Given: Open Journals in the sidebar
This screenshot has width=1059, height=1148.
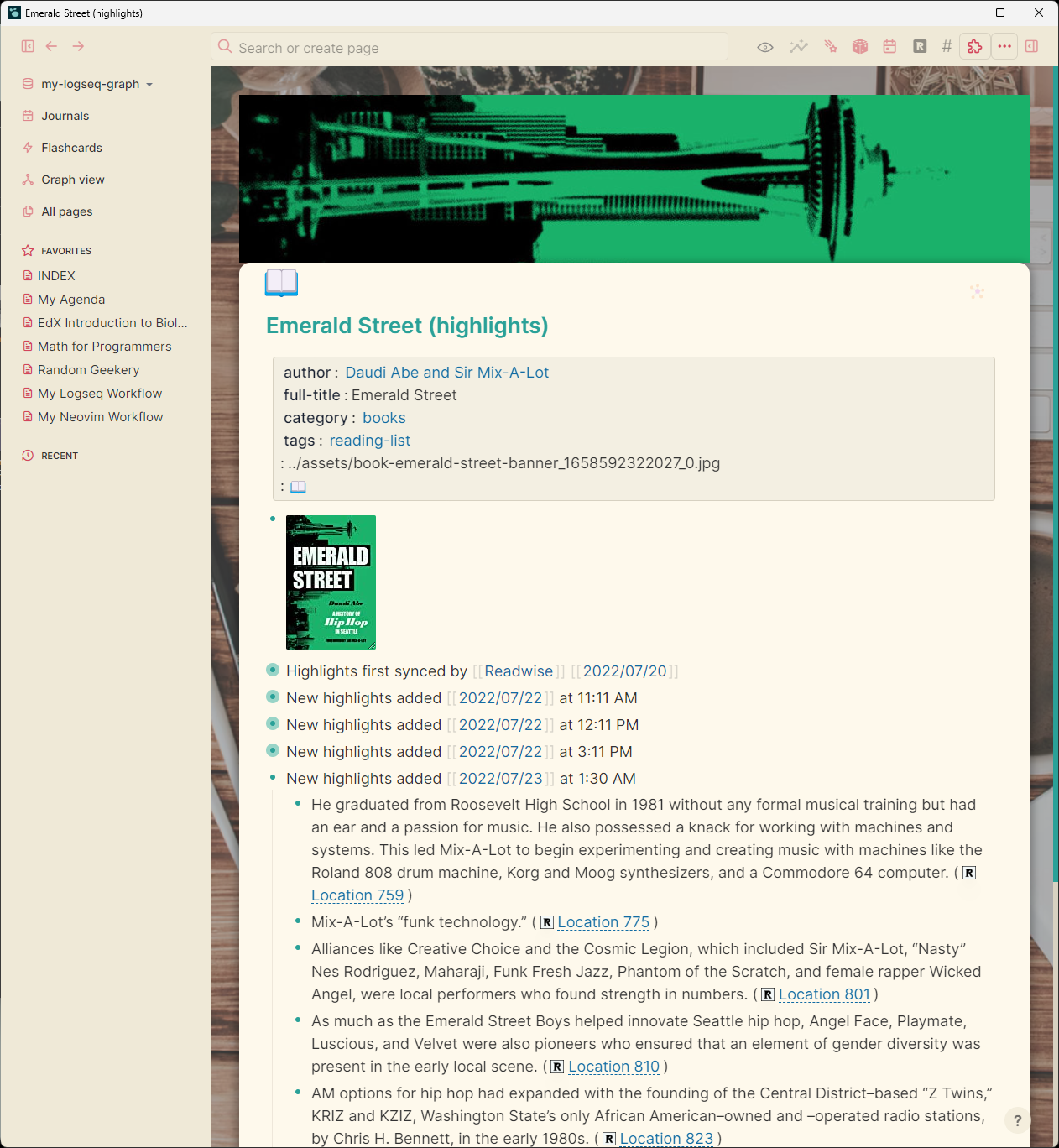Looking at the screenshot, I should [65, 116].
